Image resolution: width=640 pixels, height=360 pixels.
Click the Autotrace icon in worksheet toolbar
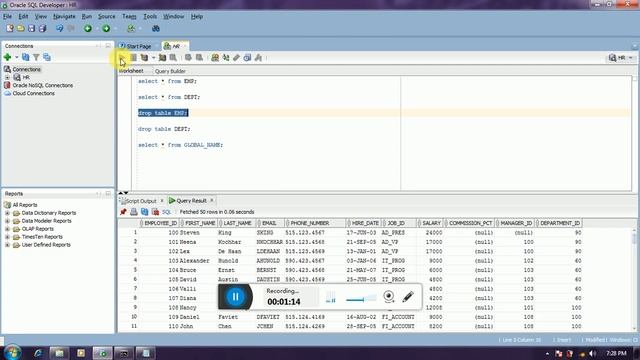tap(162, 58)
